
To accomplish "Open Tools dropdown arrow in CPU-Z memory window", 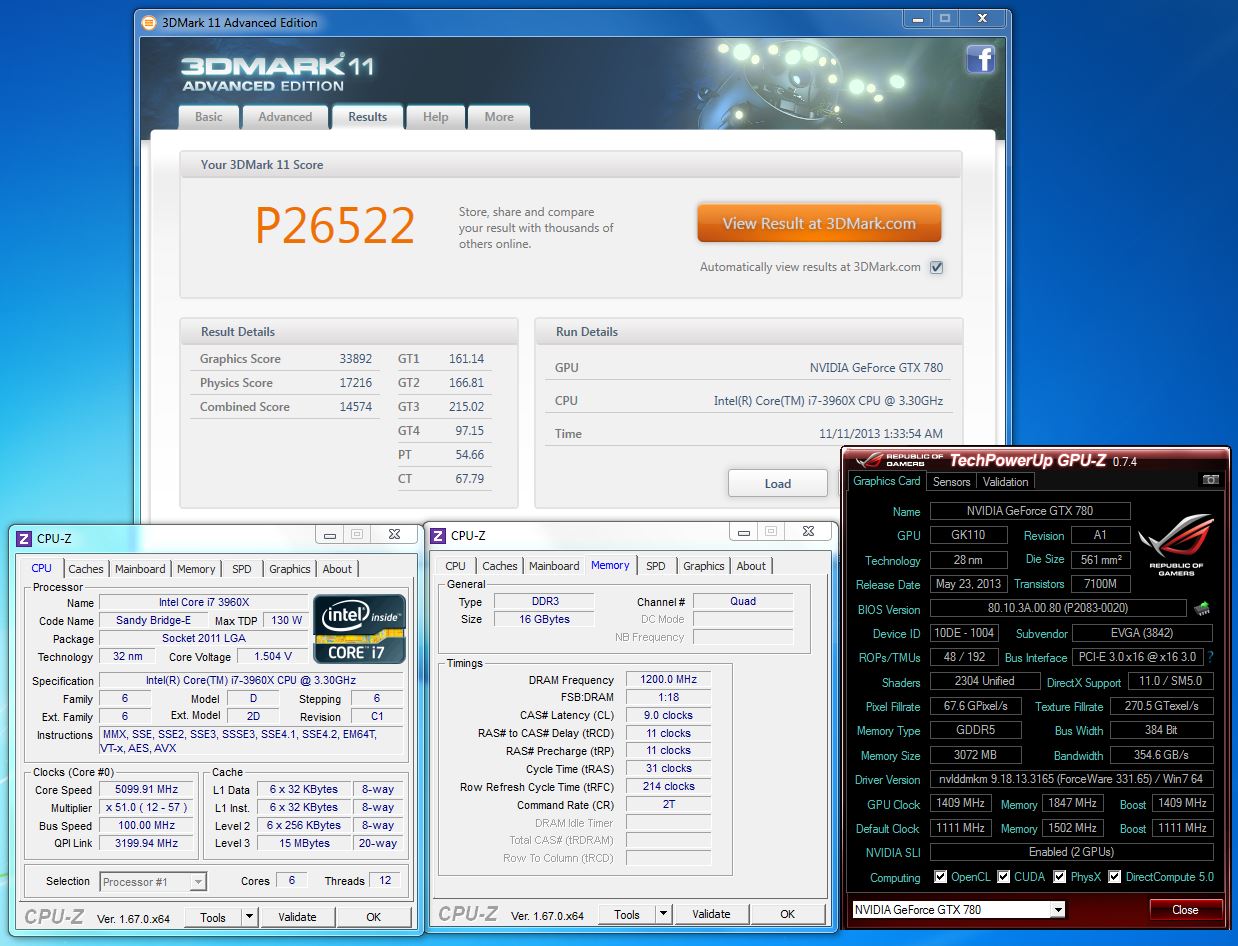I will 663,914.
